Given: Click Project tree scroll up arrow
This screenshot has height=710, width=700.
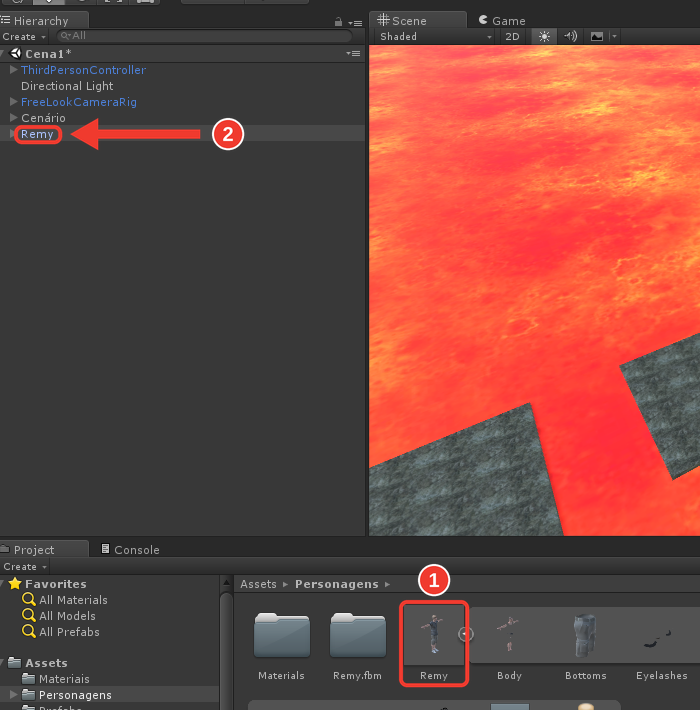Looking at the screenshot, I should (x=226, y=582).
